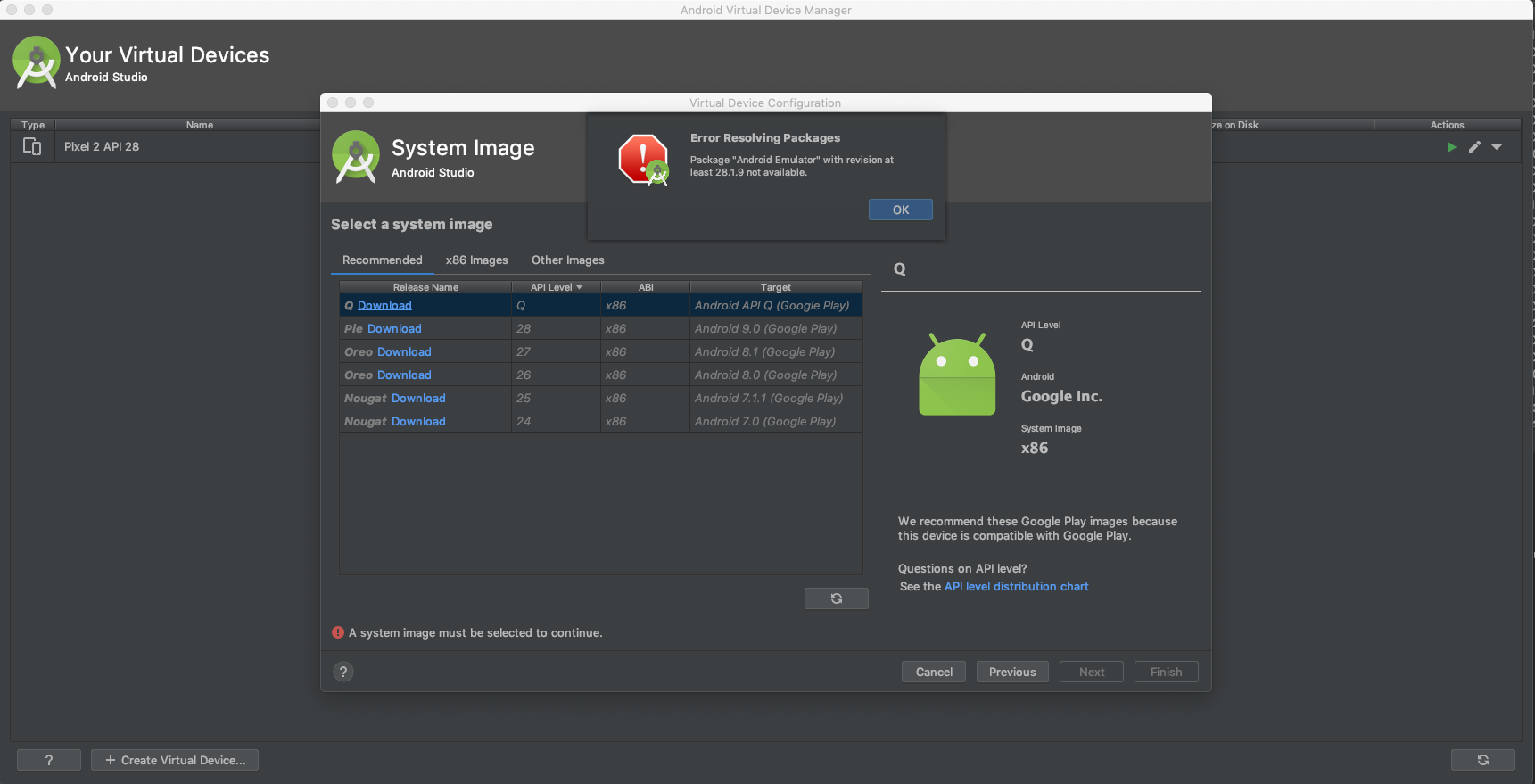Click OK in Error Resolving Packages dialog
The image size is (1535, 784).
[x=901, y=210]
